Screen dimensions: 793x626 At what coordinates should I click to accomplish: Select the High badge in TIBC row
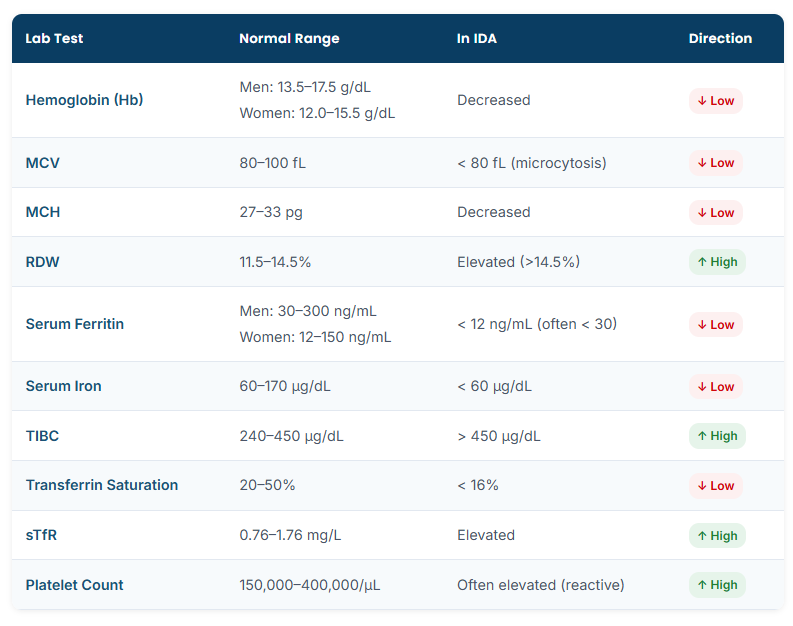coord(717,436)
